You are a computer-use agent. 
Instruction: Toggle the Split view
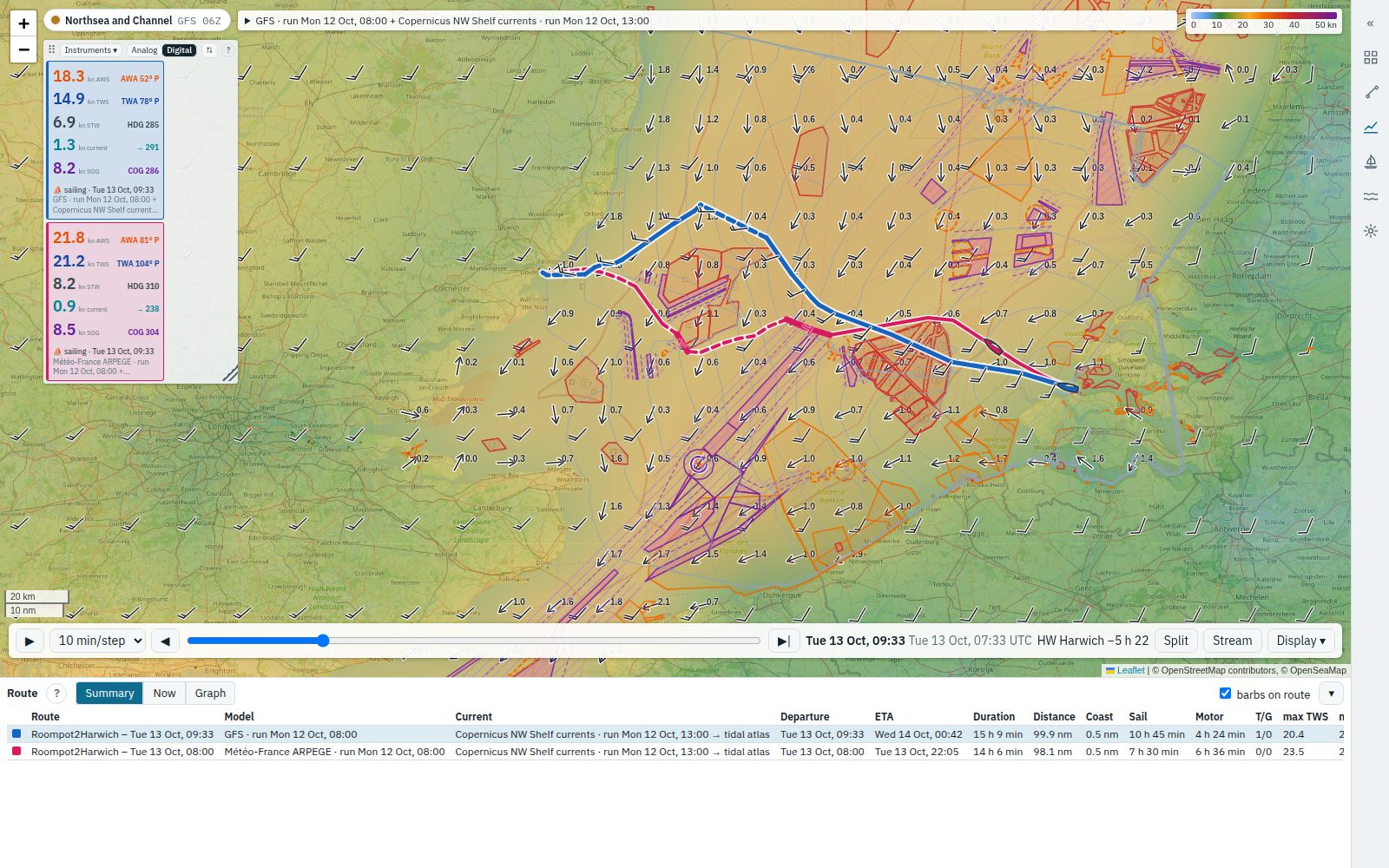point(1176,641)
